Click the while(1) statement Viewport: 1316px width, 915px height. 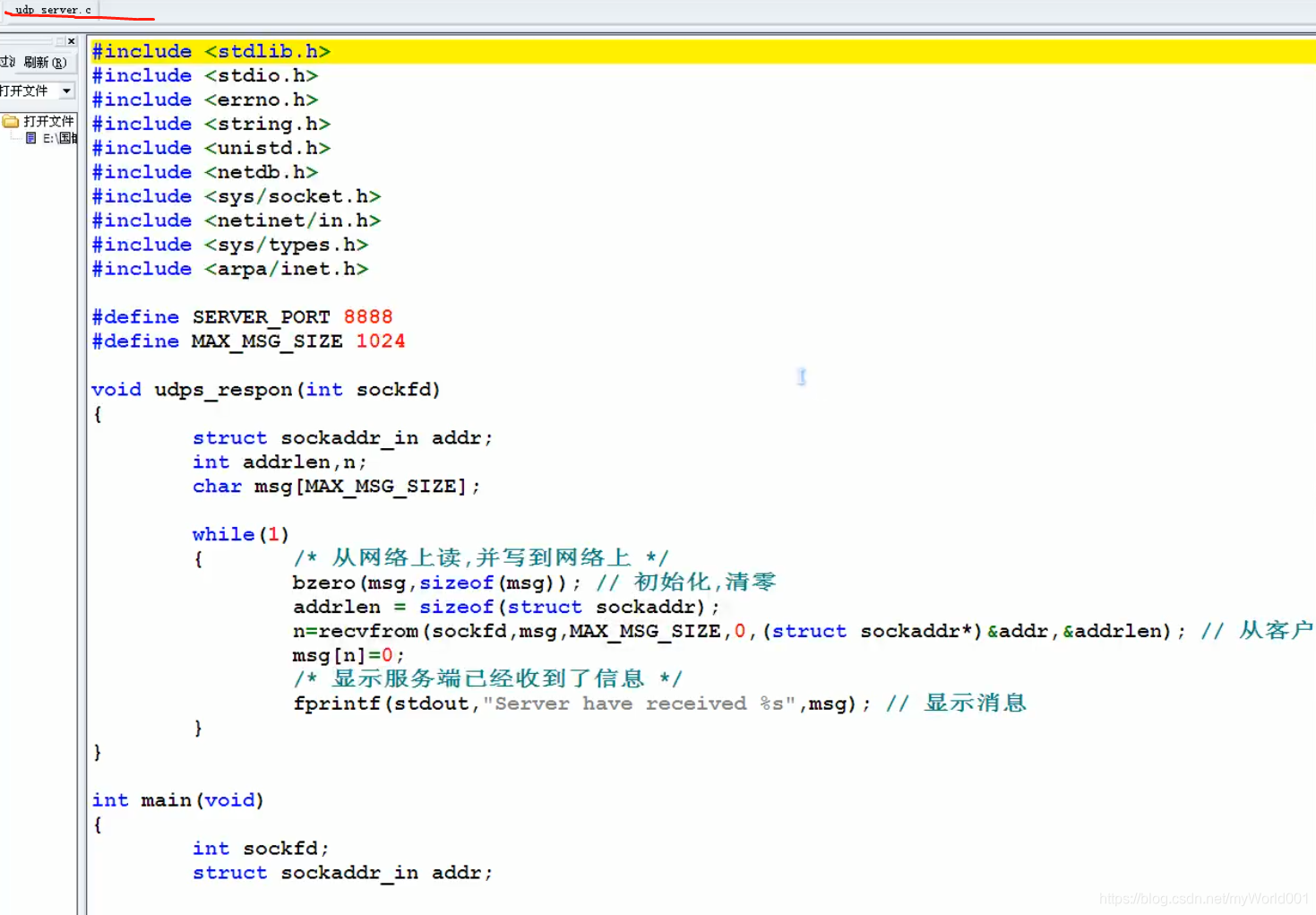(240, 535)
